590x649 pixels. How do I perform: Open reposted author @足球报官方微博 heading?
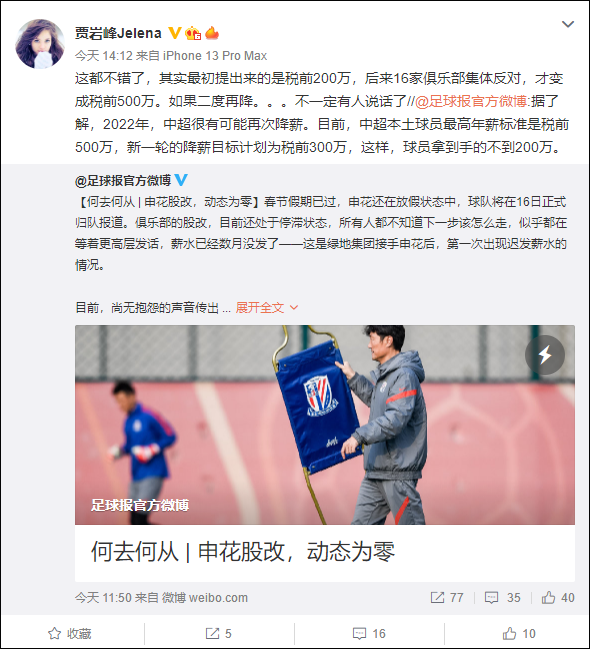coord(123,180)
